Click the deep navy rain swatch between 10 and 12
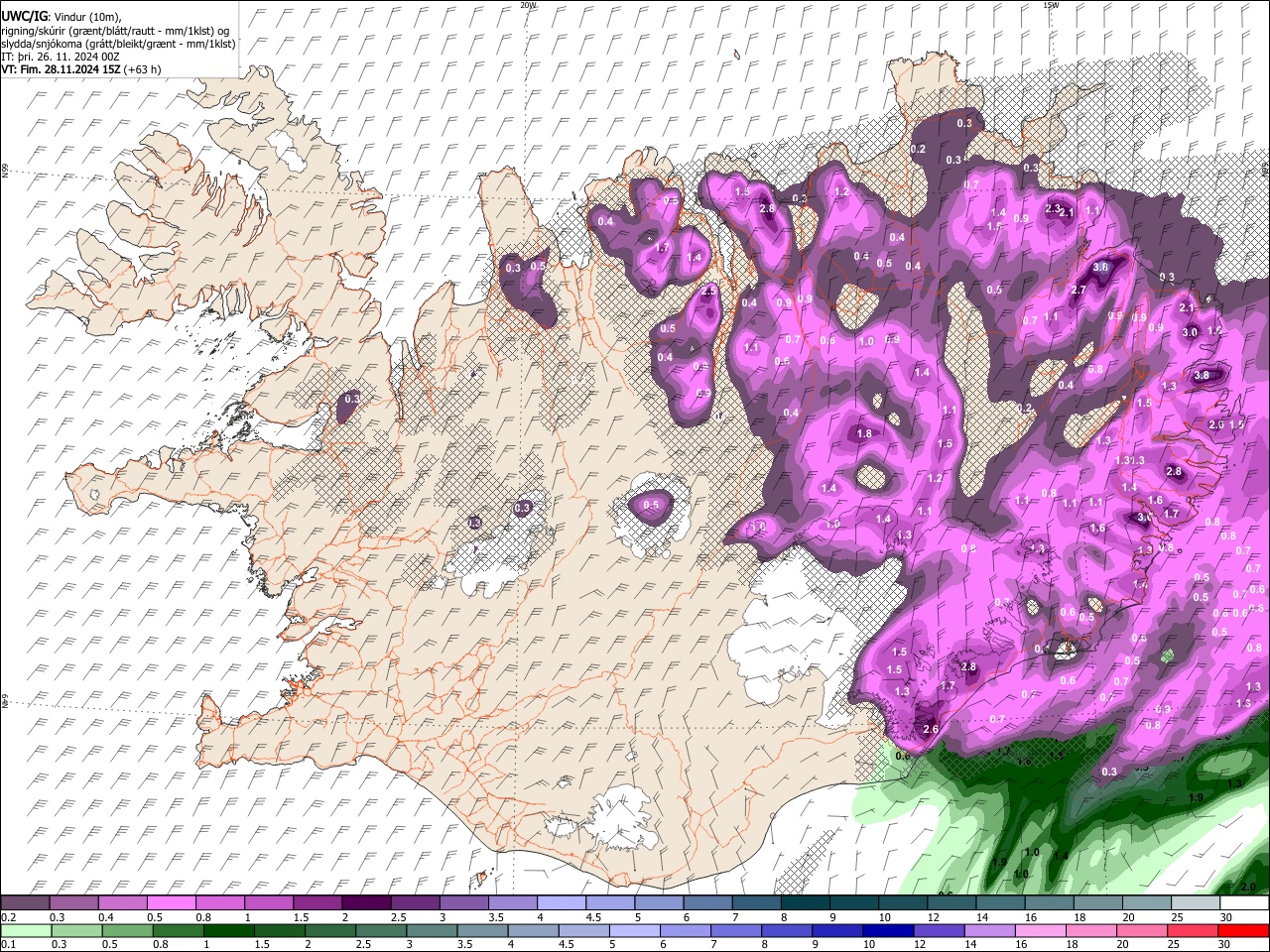The image size is (1270, 952). coord(887,930)
